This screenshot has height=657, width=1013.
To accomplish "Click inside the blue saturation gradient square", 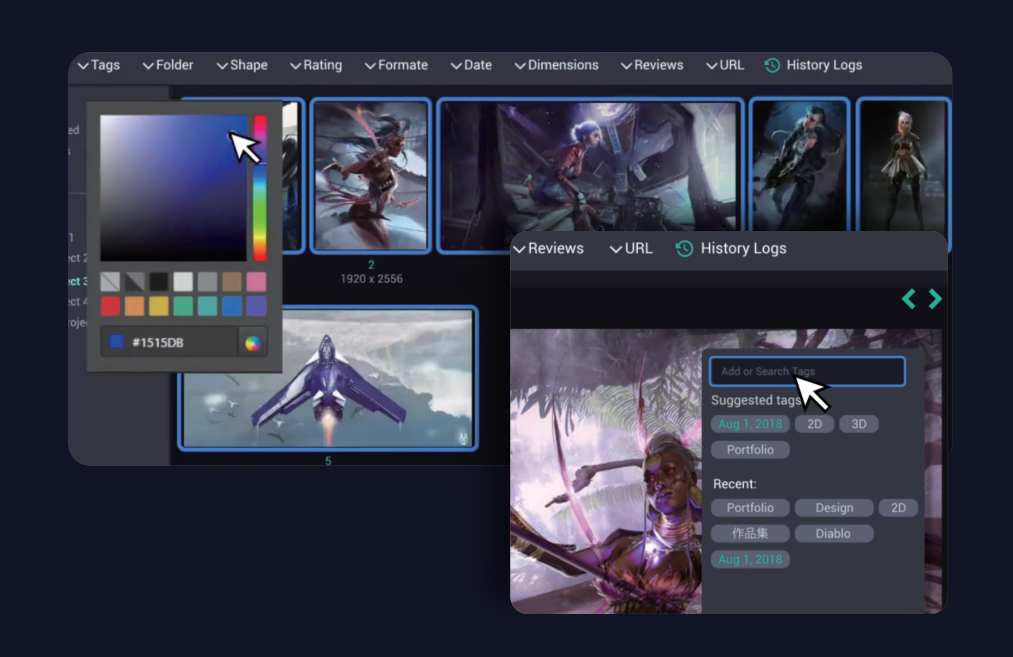I will [x=173, y=188].
